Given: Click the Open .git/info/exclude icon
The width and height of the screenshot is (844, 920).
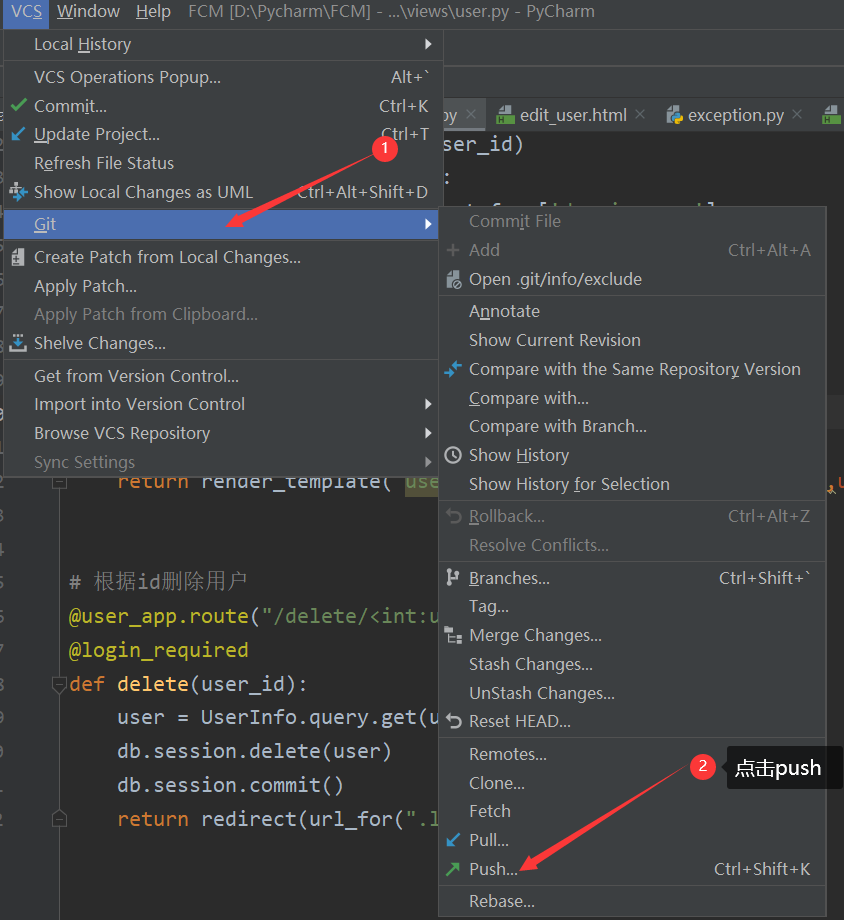Looking at the screenshot, I should 453,280.
